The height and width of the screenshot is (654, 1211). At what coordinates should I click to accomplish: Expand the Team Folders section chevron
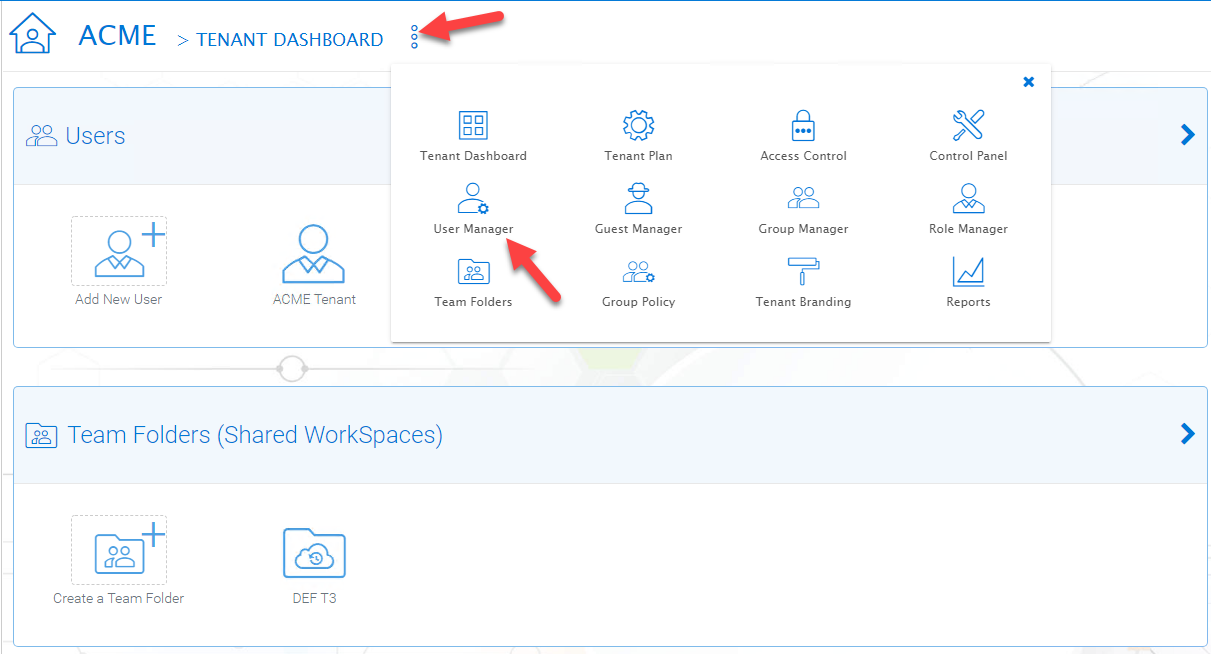(x=1188, y=433)
